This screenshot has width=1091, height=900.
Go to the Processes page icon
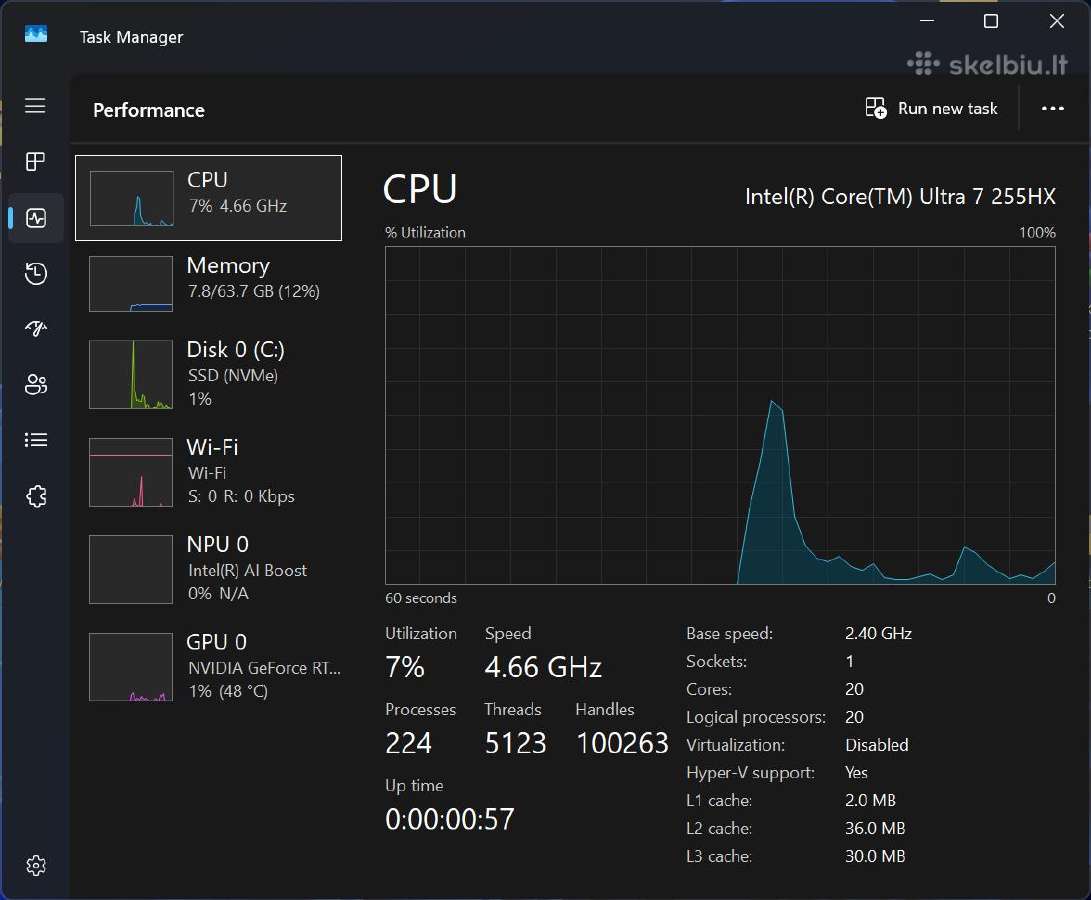(x=35, y=161)
